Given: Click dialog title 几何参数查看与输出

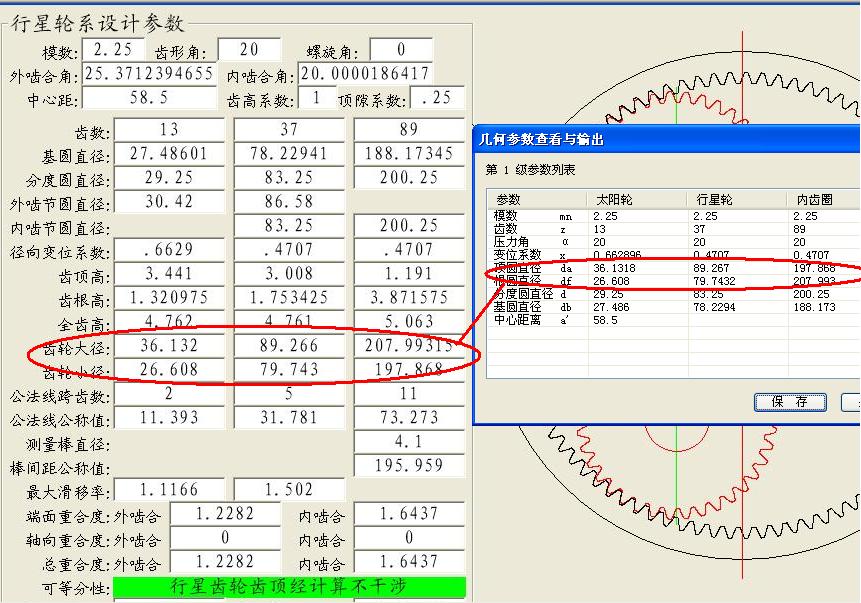Looking at the screenshot, I should click(541, 139).
